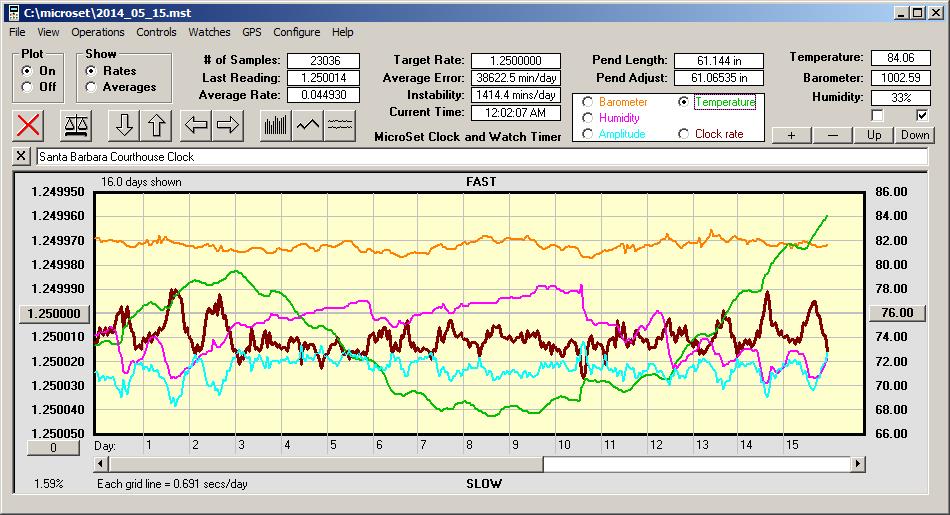The width and height of the screenshot is (950, 515).
Task: Select the Amplitude radio button
Action: click(x=587, y=134)
